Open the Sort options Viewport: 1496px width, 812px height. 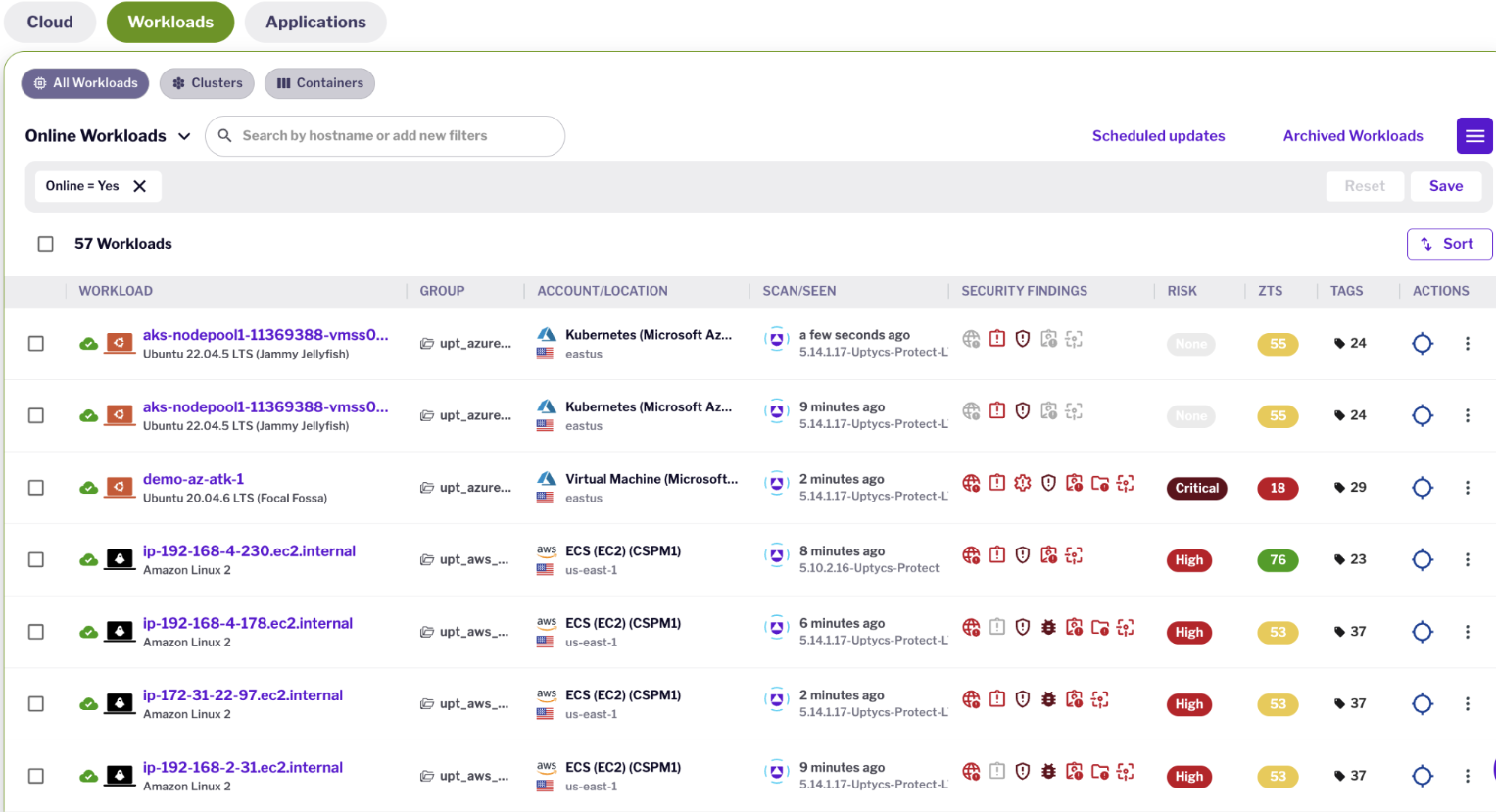point(1449,244)
